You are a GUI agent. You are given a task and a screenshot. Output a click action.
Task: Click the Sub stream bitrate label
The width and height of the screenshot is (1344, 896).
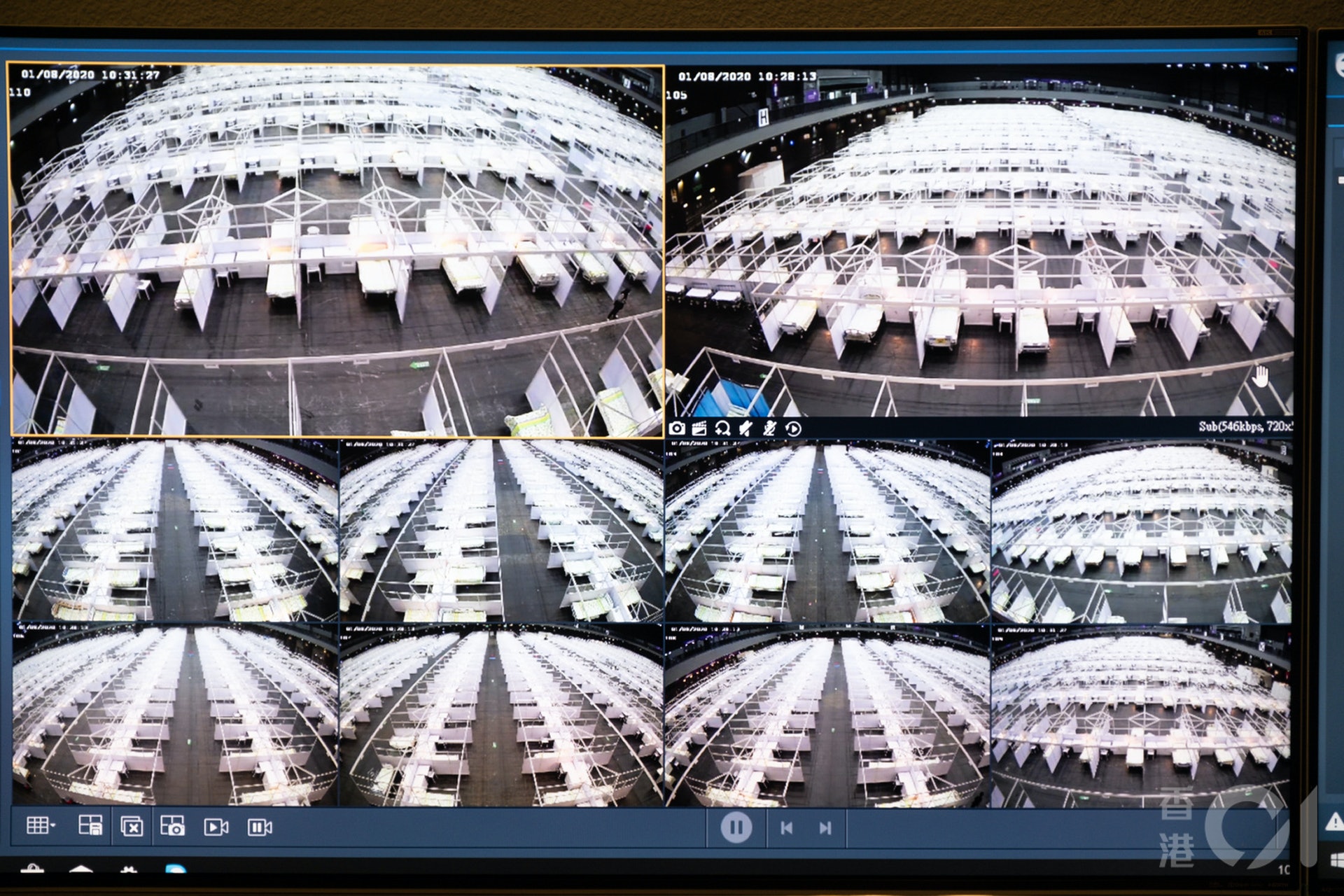tap(1245, 426)
